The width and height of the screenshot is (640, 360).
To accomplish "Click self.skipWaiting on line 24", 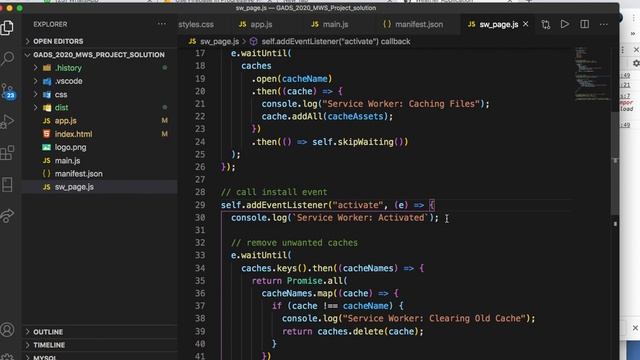I will click(x=353, y=142).
